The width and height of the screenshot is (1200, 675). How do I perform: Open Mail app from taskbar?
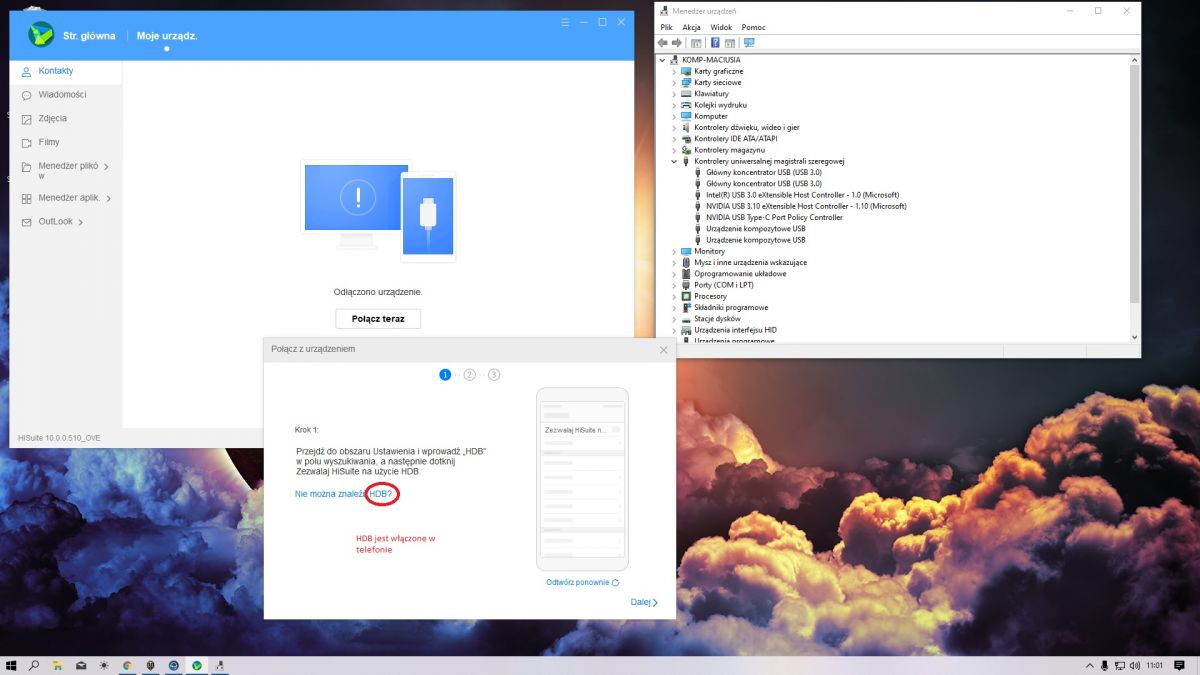[81, 664]
